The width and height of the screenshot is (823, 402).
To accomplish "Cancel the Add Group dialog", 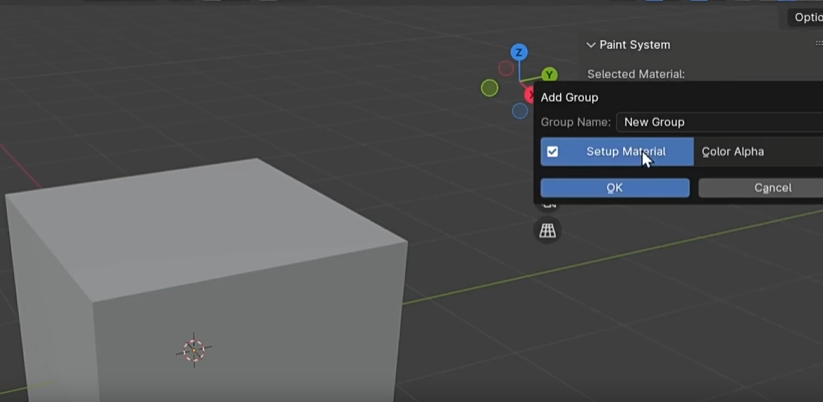I will (760, 188).
